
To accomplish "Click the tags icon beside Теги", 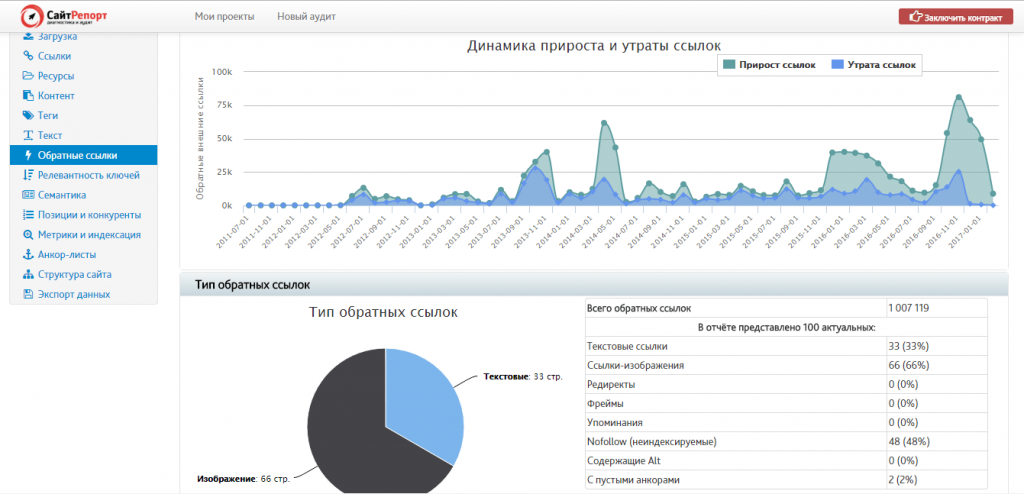I will tap(28, 116).
